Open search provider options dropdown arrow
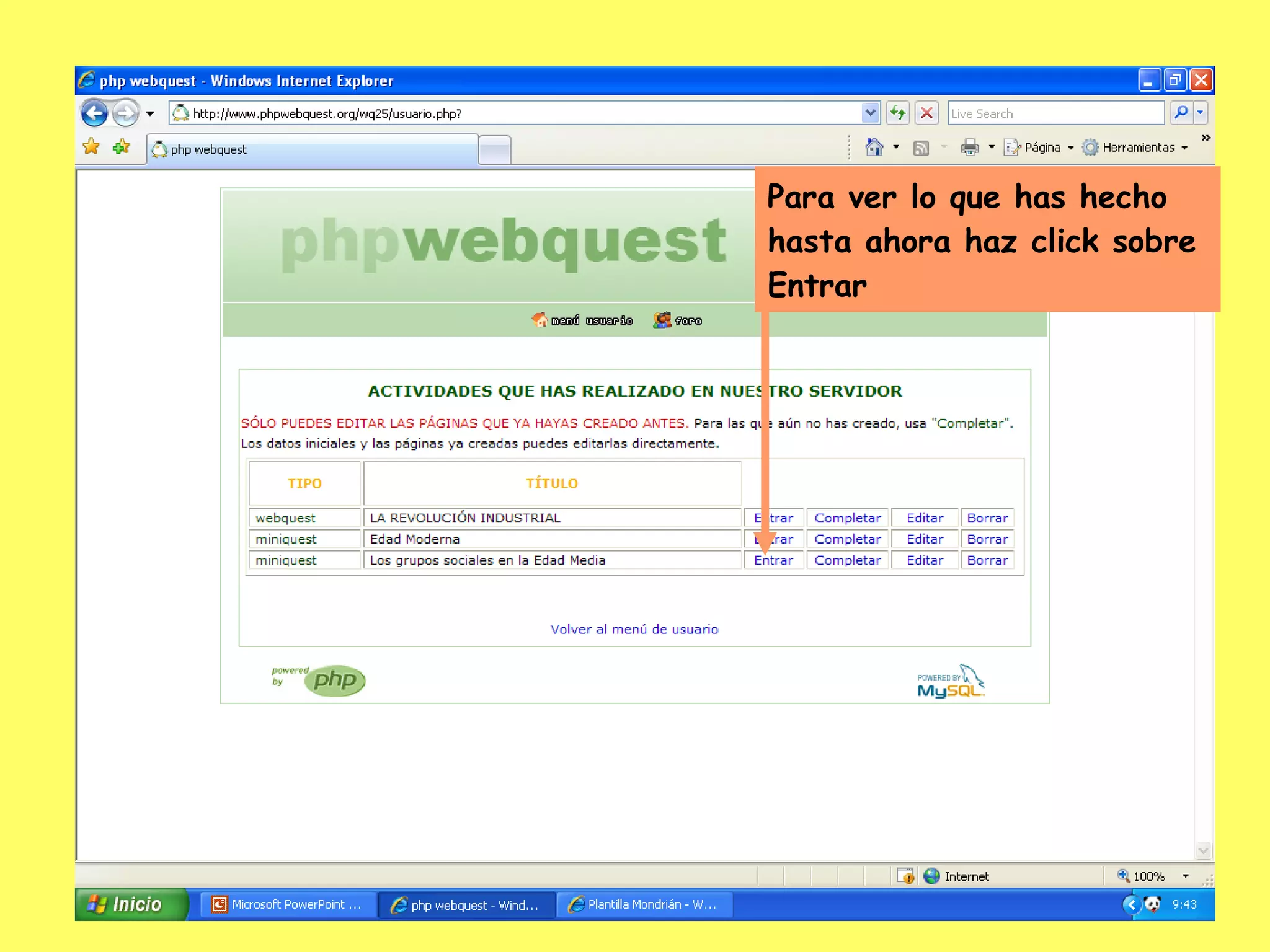Image resolution: width=1270 pixels, height=952 pixels. tap(1200, 113)
